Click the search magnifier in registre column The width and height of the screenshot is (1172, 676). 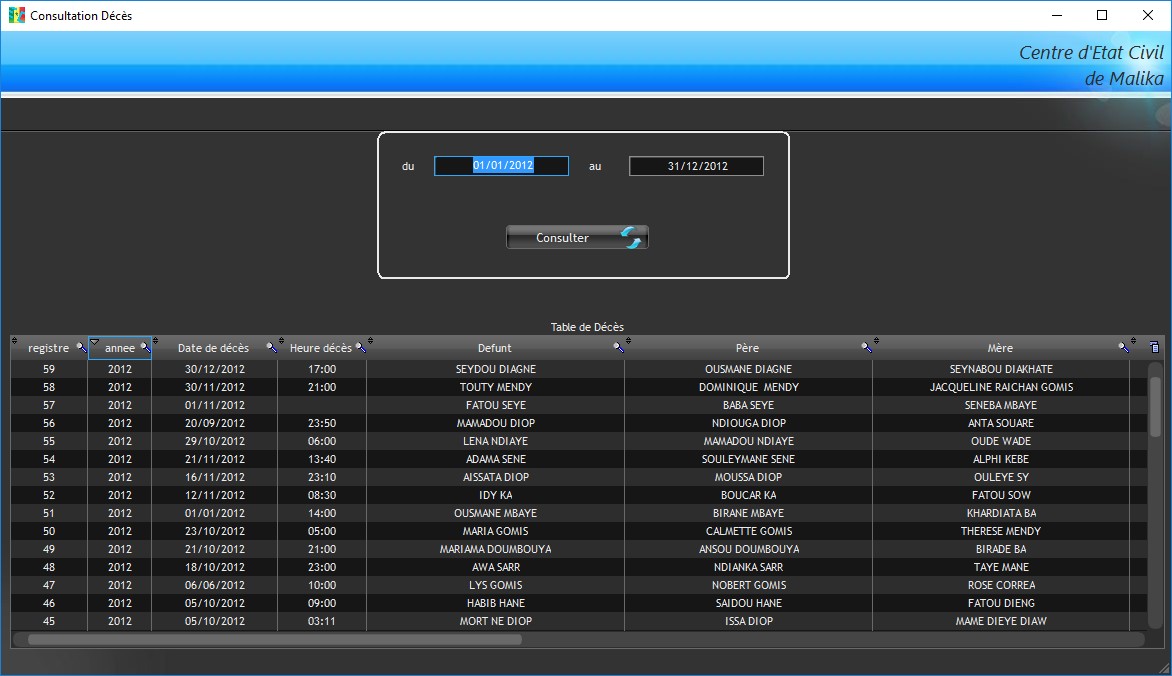click(81, 348)
